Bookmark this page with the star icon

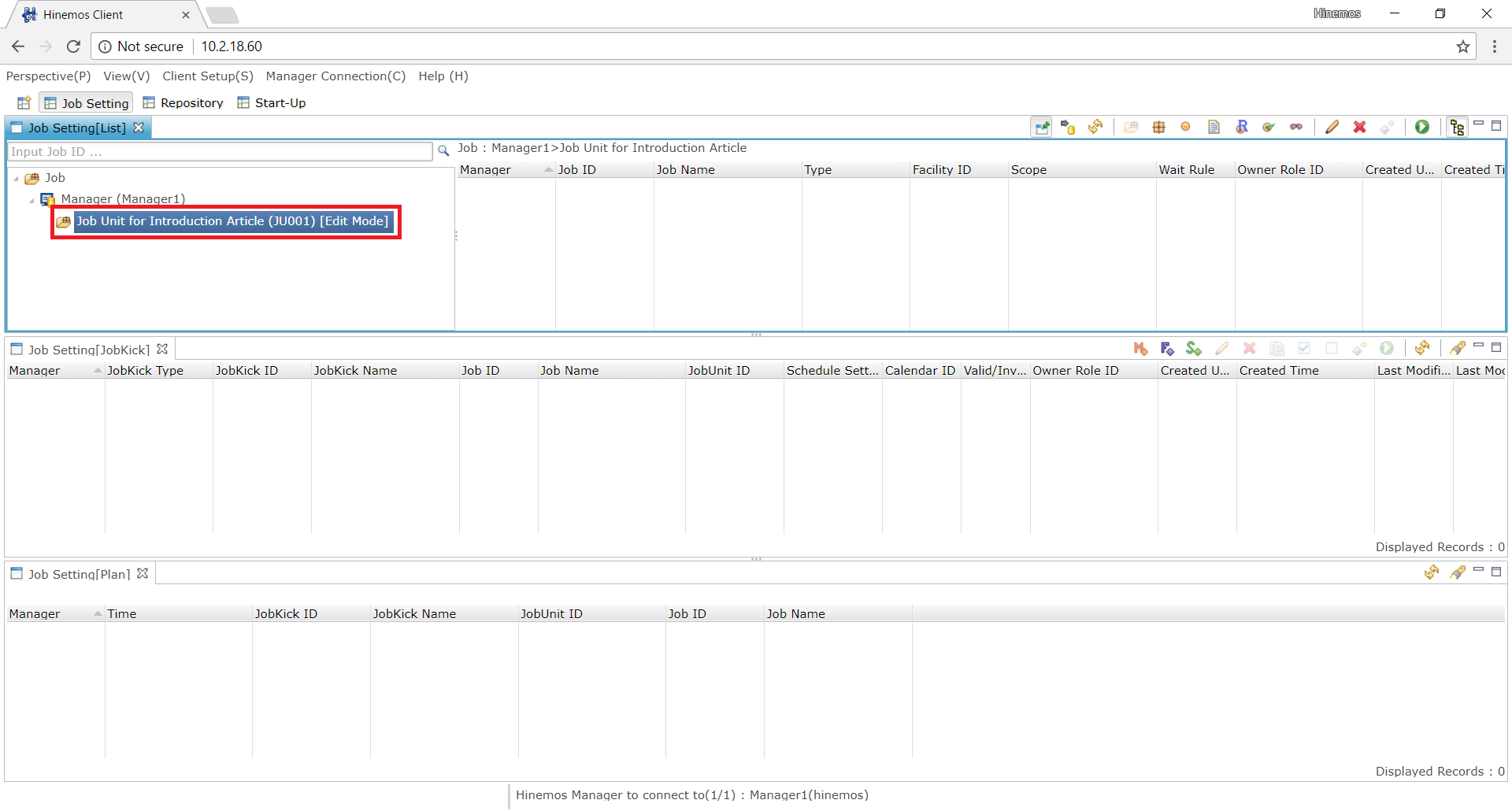click(1462, 46)
